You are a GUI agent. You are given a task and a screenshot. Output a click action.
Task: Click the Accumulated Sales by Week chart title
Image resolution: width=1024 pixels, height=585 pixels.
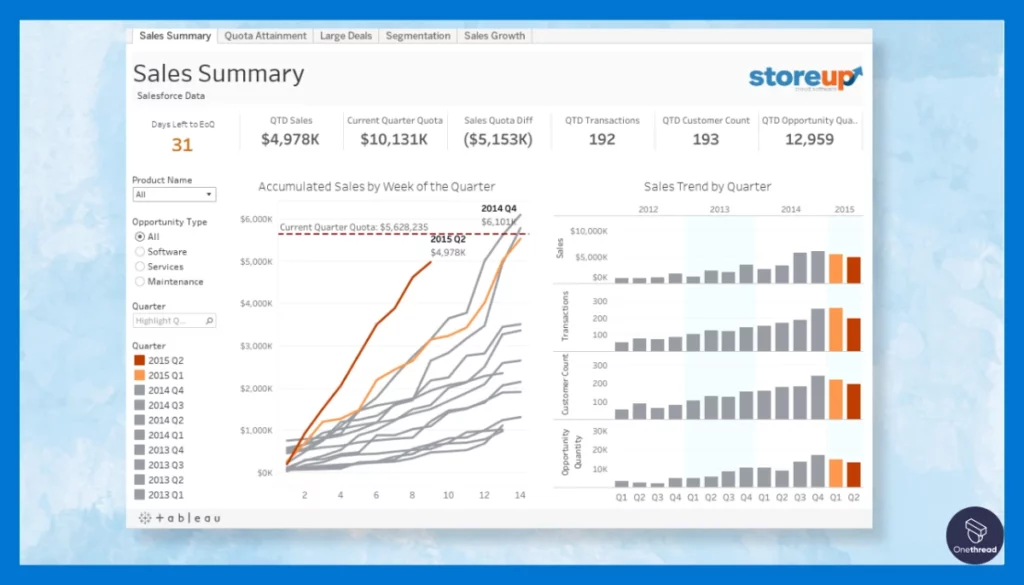(x=376, y=187)
